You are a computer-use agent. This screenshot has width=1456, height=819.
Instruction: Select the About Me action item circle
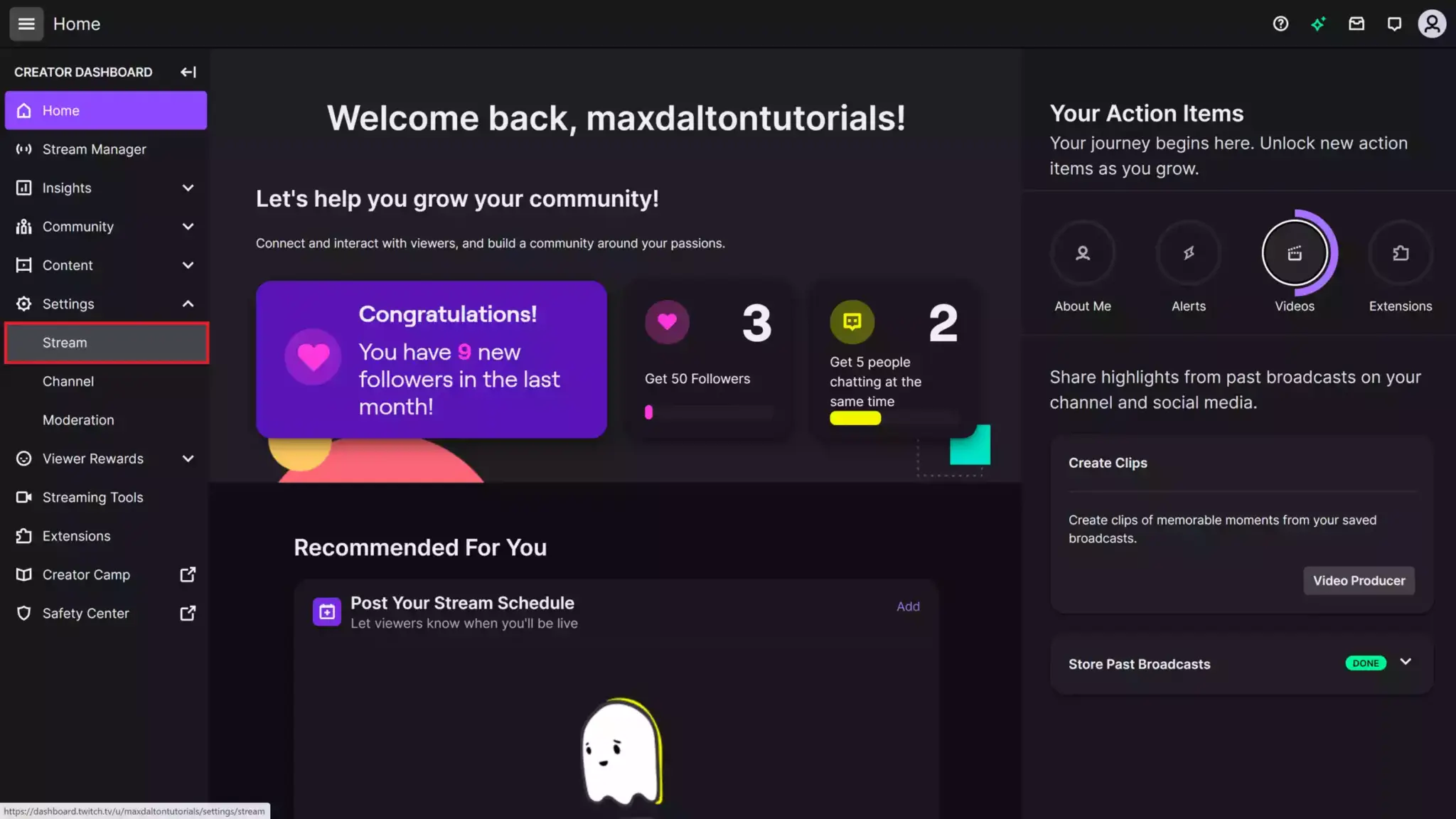(1083, 253)
